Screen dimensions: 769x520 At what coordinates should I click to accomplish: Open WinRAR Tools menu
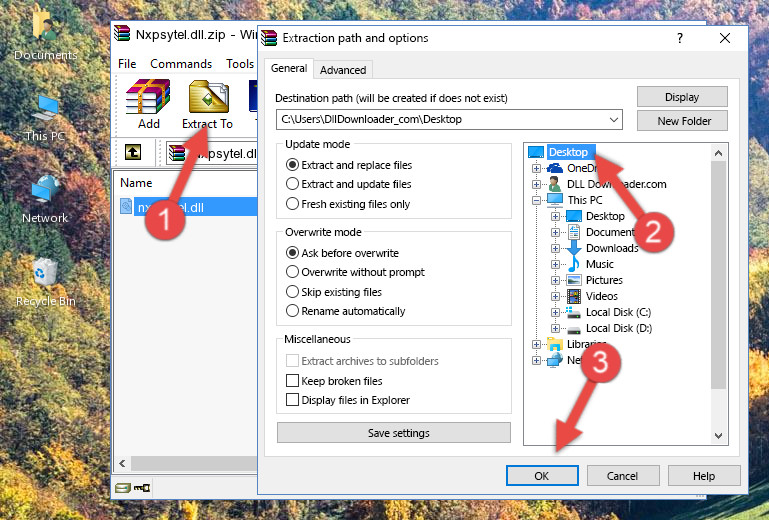240,64
